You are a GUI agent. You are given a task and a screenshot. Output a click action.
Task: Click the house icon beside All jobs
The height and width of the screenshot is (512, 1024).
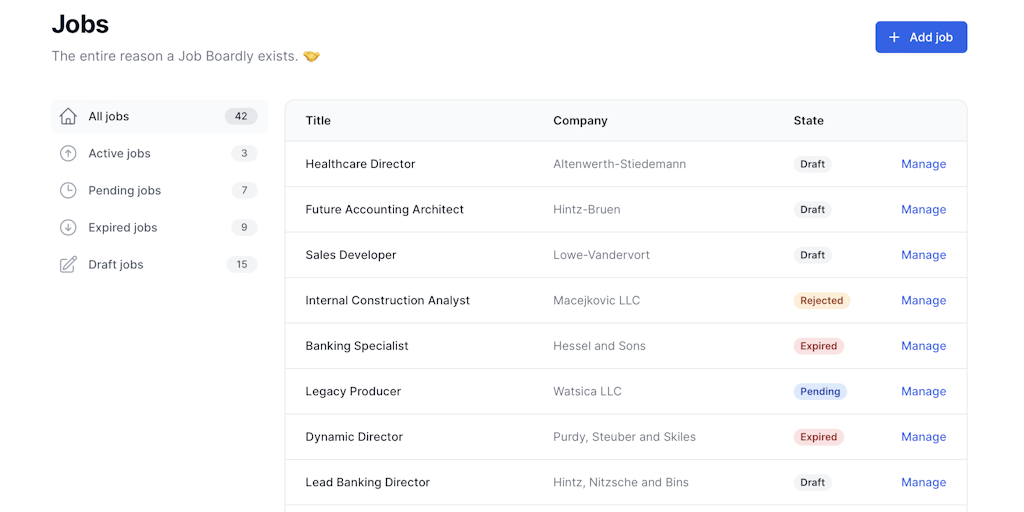pos(68,116)
